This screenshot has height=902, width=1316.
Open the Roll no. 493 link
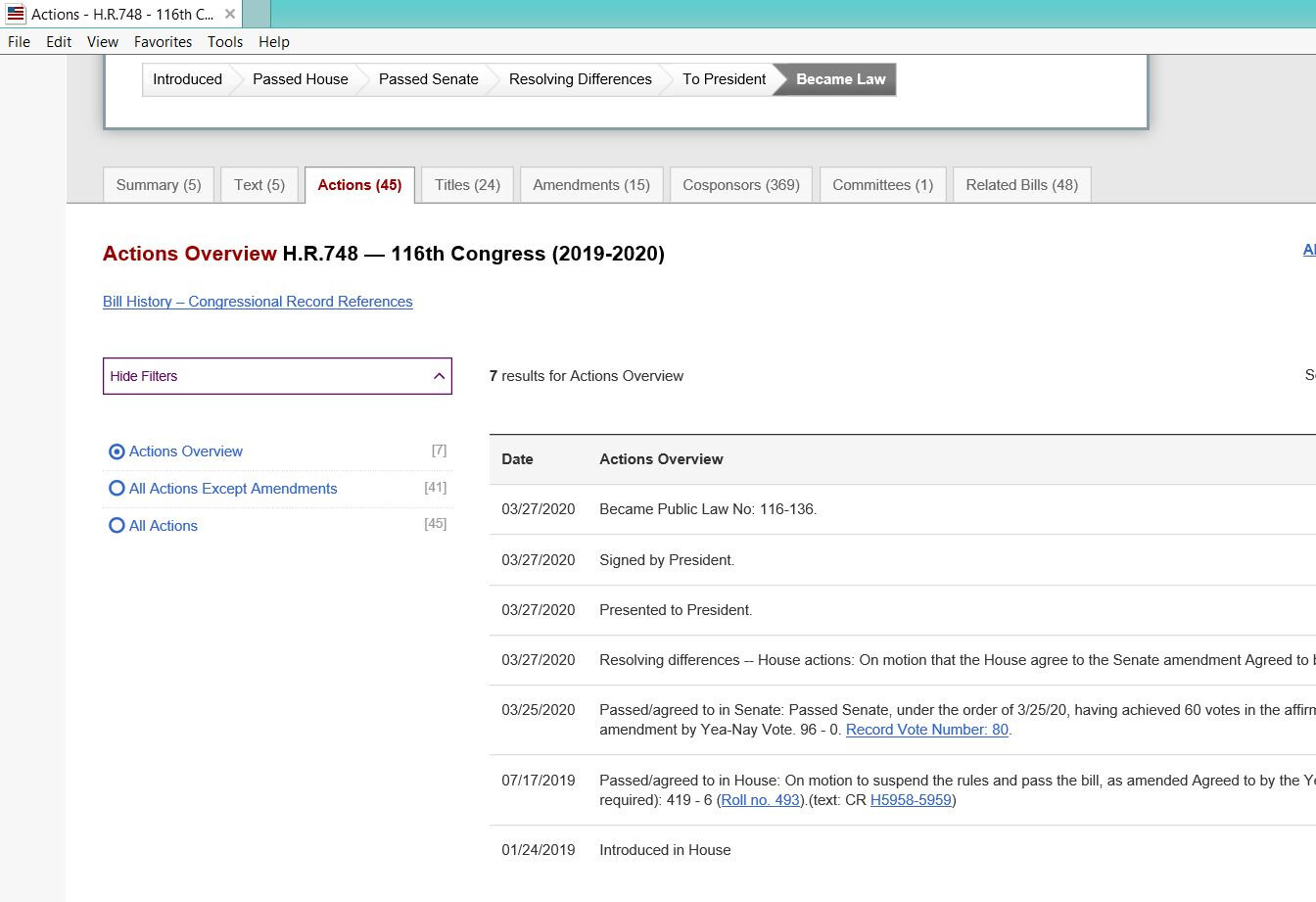pos(760,800)
